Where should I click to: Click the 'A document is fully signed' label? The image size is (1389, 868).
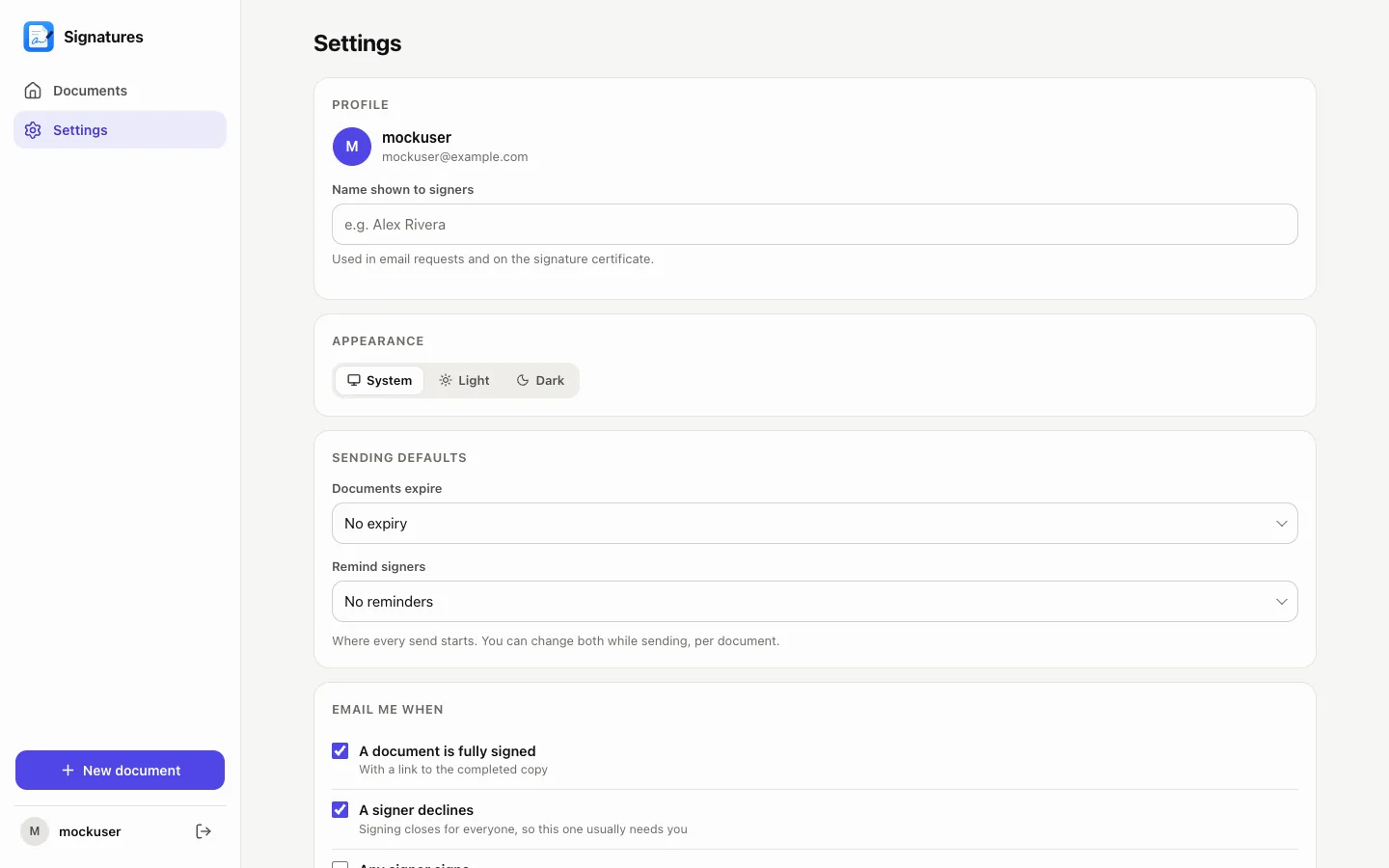point(448,751)
